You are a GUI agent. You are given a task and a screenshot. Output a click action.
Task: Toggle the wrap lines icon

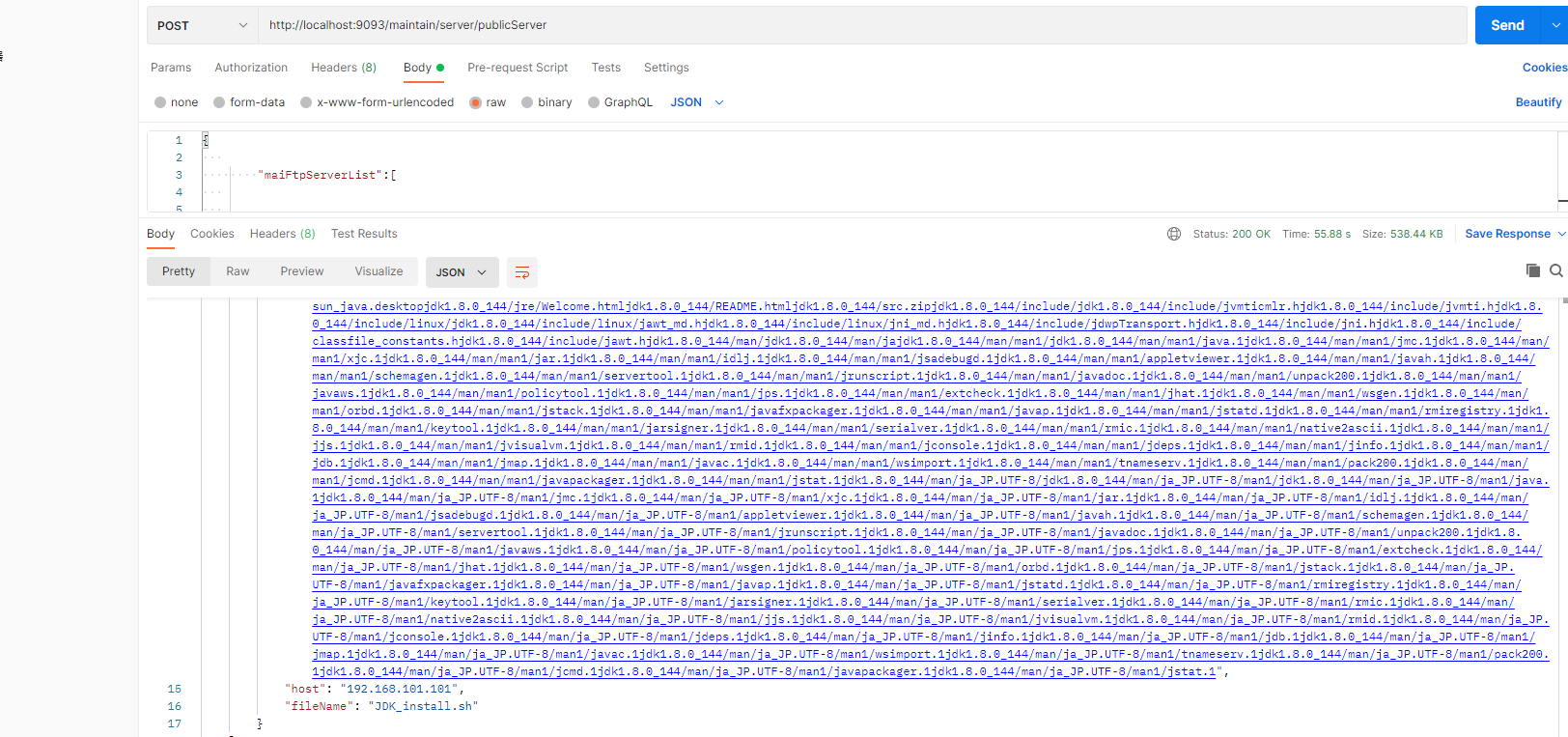pos(521,272)
